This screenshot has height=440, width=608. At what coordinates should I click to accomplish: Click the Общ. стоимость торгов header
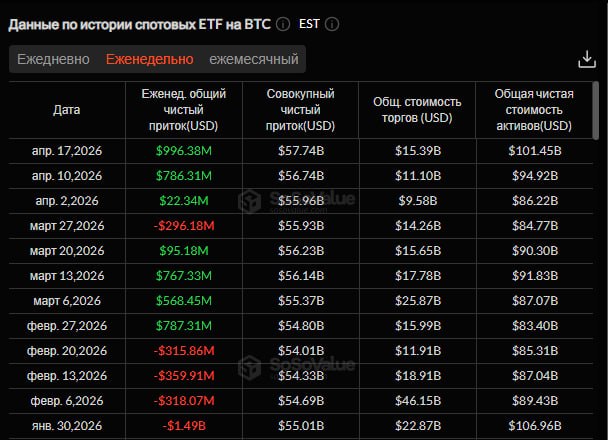[418, 110]
